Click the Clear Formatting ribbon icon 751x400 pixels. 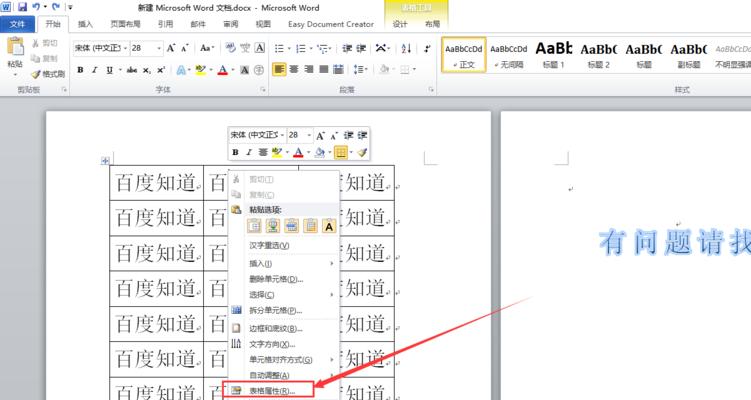click(x=230, y=48)
